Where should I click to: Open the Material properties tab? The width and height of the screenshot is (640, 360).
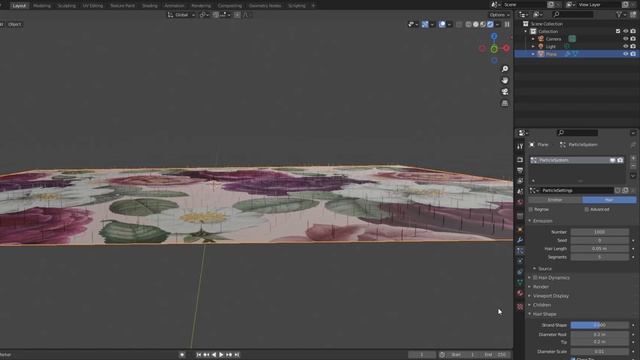pos(520,293)
